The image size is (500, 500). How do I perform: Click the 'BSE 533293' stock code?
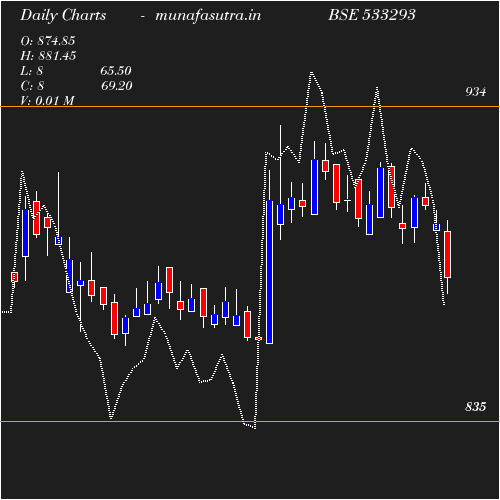pos(372,15)
